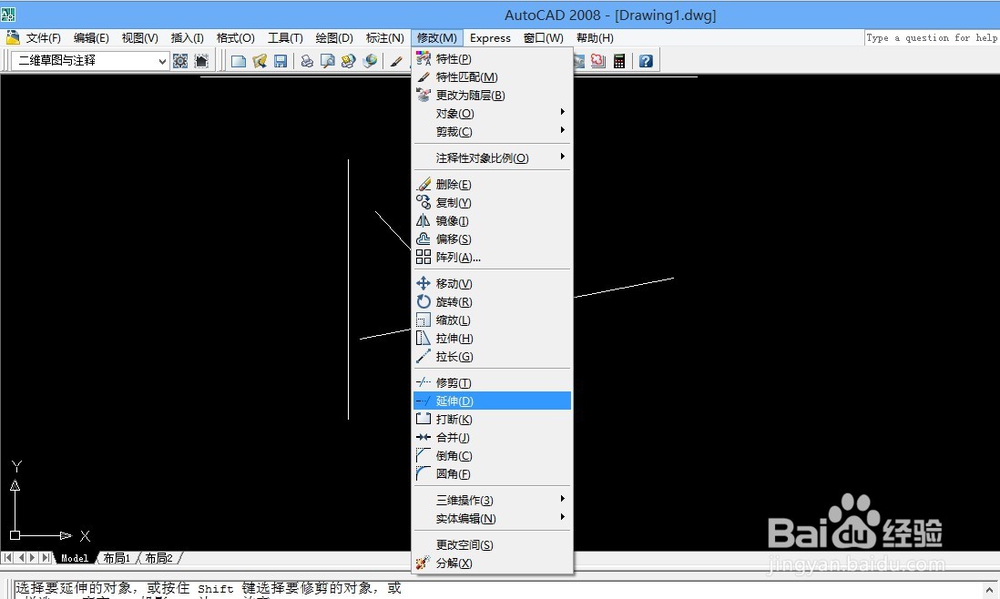The width and height of the screenshot is (1000, 599).
Task: Open the 文件(F) menu
Action: 43,38
